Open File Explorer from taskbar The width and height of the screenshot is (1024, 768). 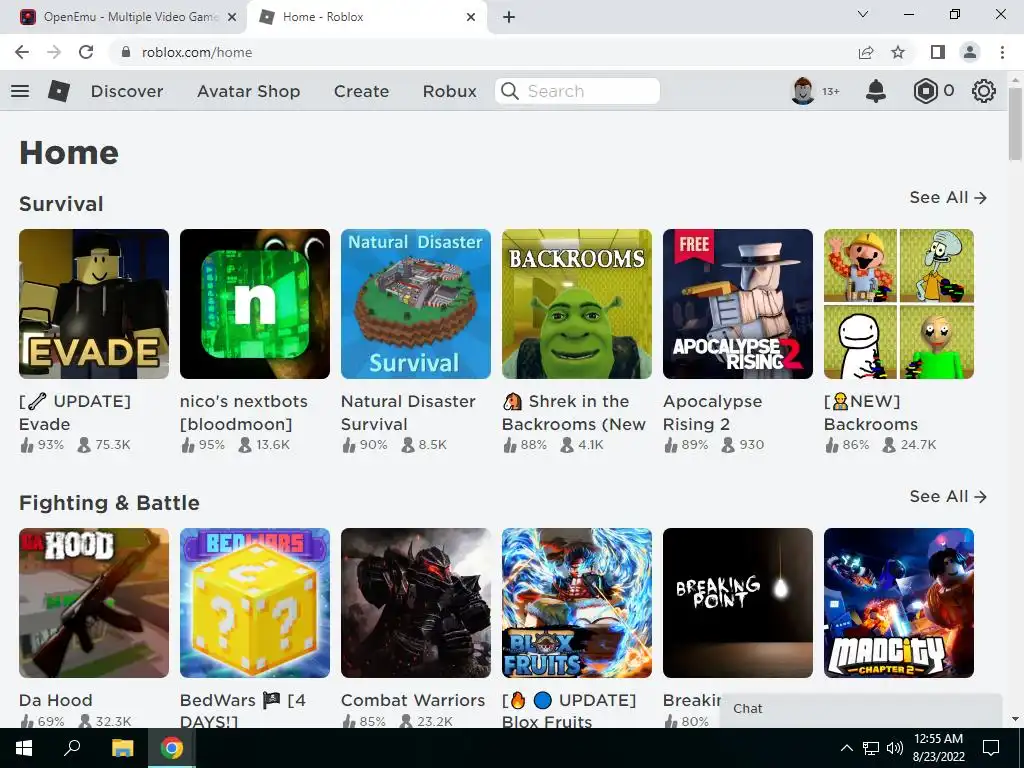tap(122, 748)
